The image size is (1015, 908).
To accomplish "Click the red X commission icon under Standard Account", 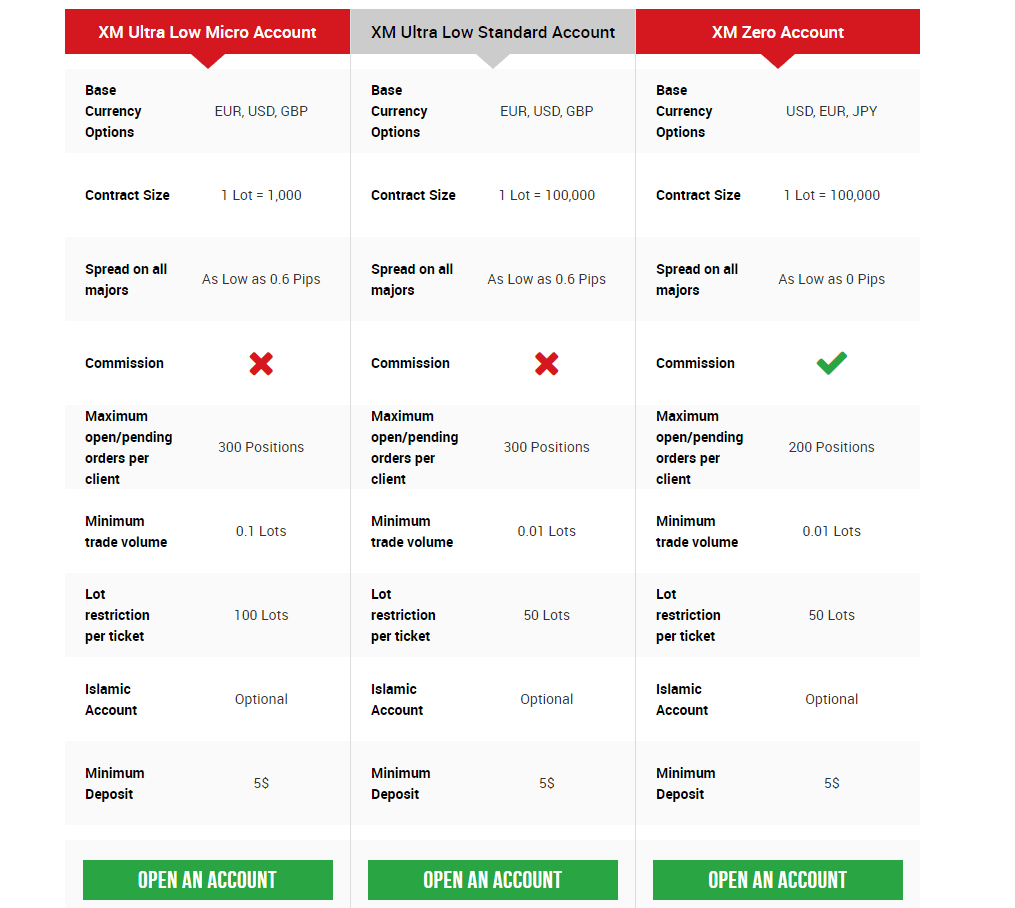I will pyautogui.click(x=546, y=364).
